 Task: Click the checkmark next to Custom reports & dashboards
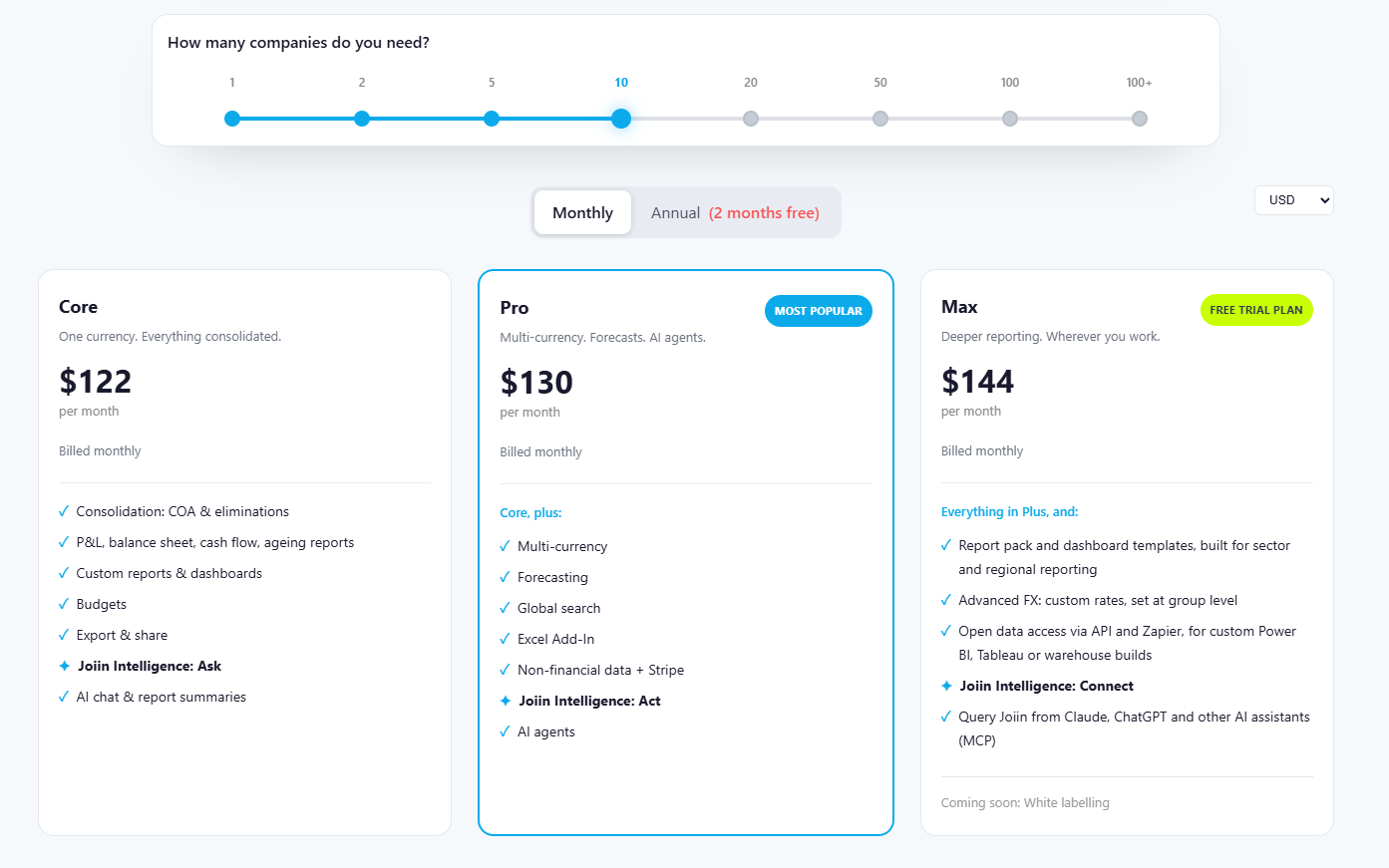tap(64, 573)
